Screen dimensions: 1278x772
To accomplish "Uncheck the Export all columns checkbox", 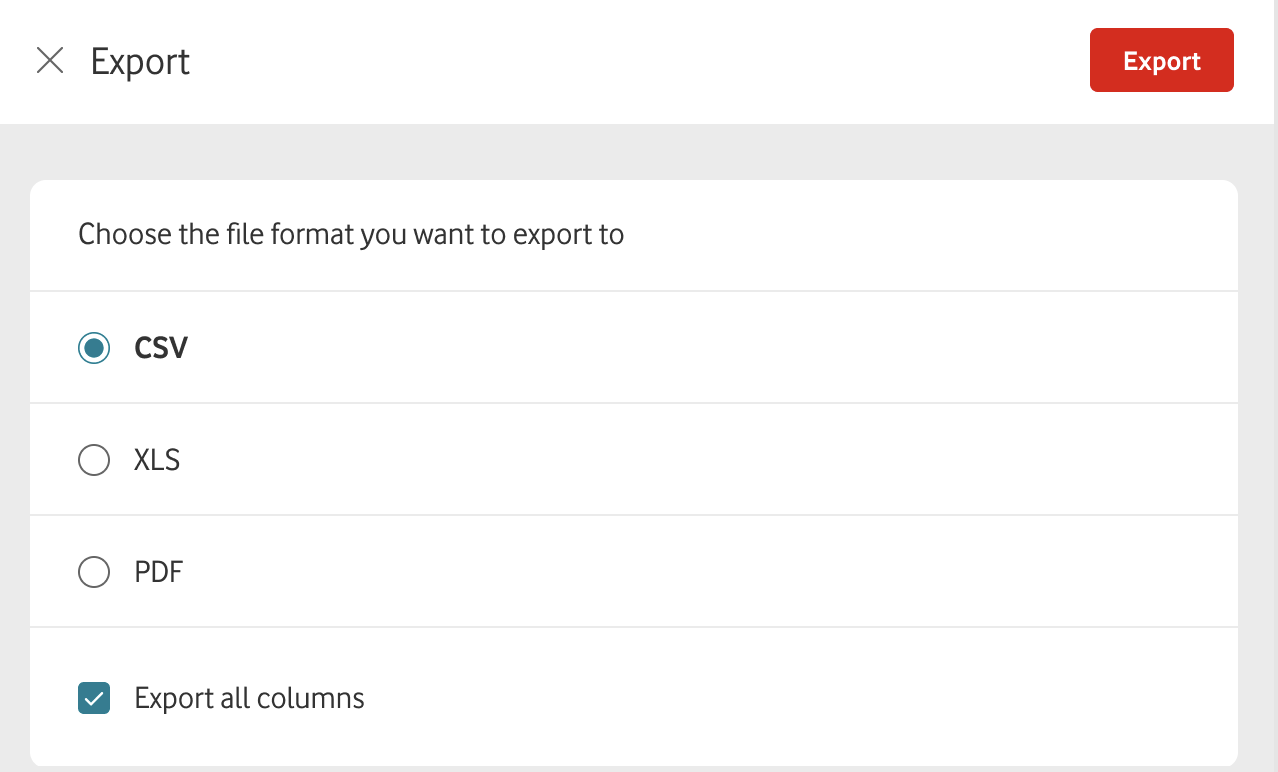I will (x=94, y=698).
